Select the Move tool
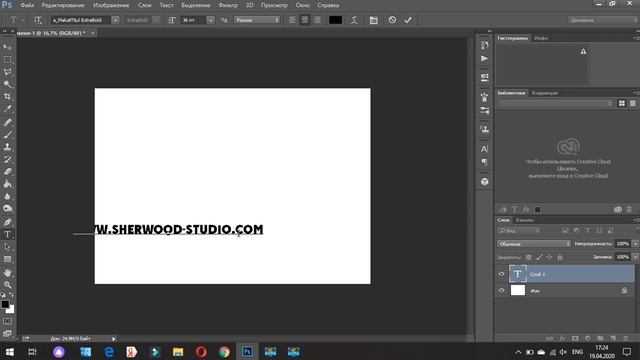This screenshot has width=640, height=360. [x=7, y=47]
